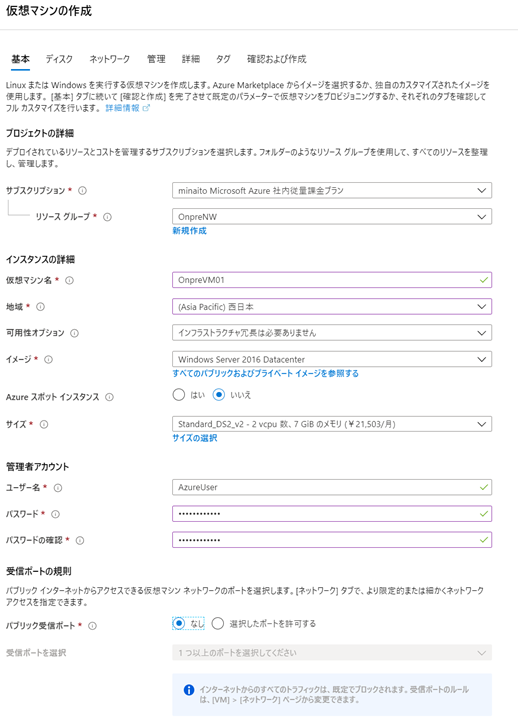This screenshot has height=720, width=518.
Task: Switch to the タグ tab
Action: coord(223,59)
